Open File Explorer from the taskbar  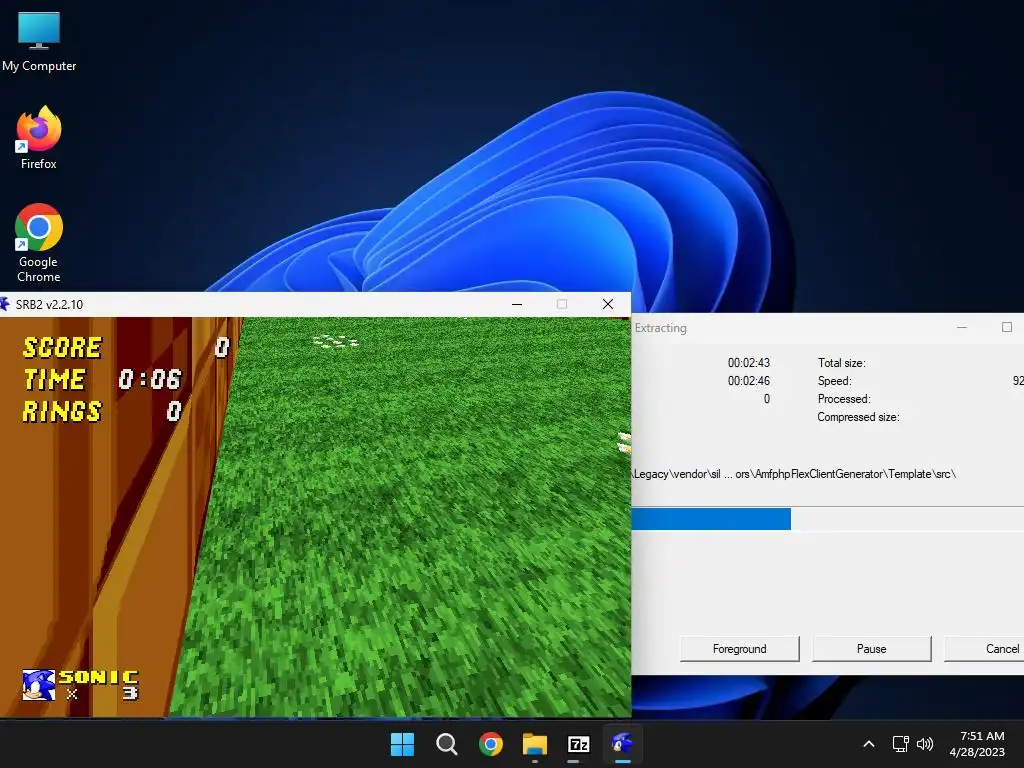(x=535, y=744)
